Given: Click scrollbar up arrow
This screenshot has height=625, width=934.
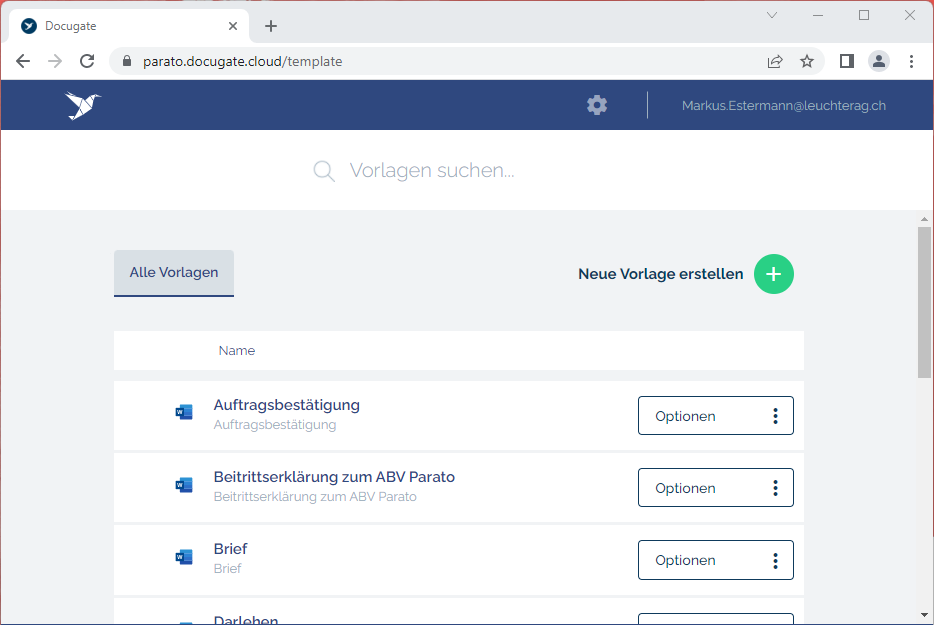Looking at the screenshot, I should pyautogui.click(x=924, y=219).
